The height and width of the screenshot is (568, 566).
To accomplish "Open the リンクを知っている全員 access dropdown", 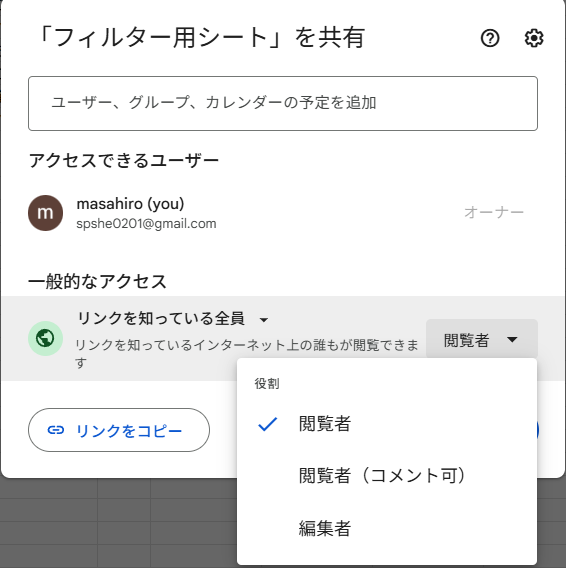I will (173, 319).
